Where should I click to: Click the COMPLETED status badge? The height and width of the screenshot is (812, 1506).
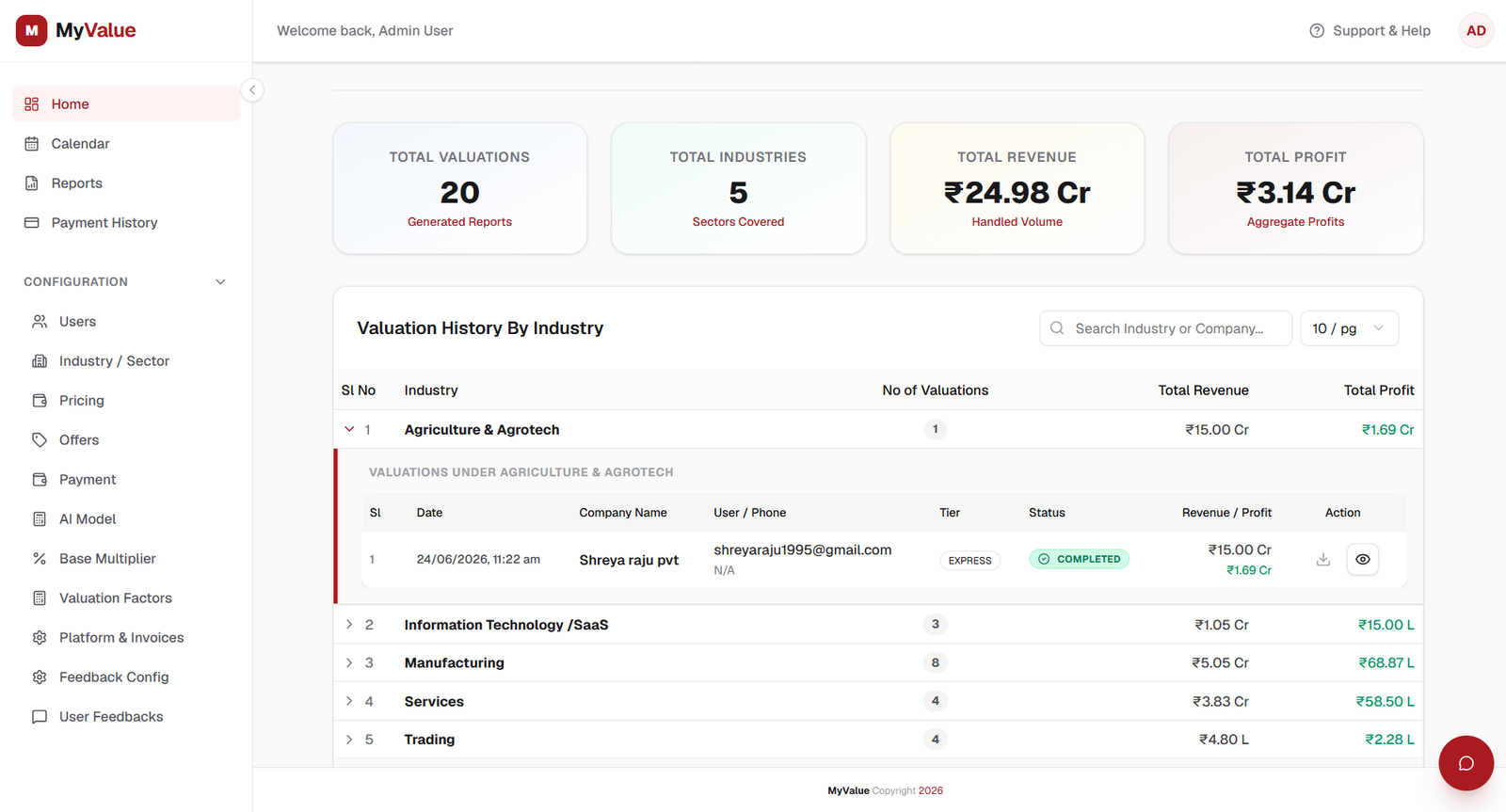click(1079, 559)
